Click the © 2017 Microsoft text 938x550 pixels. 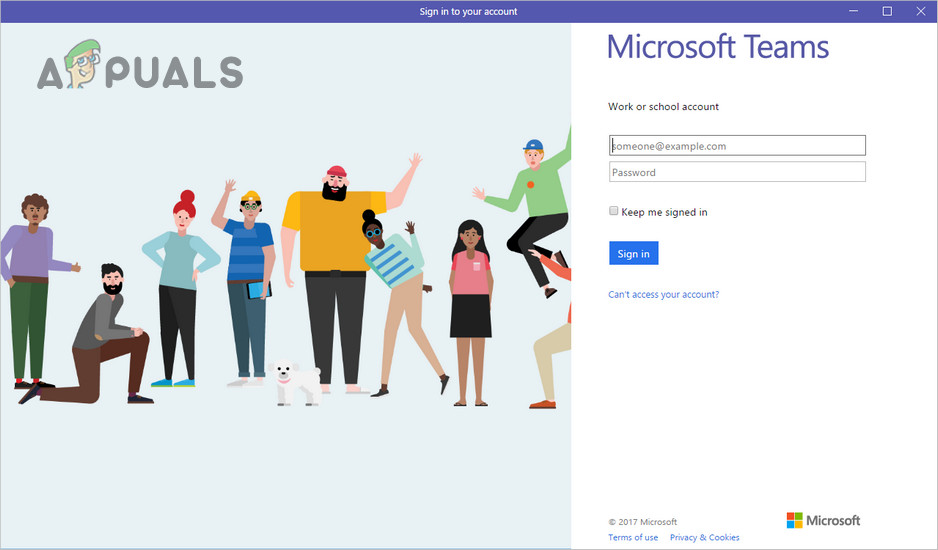pos(642,522)
